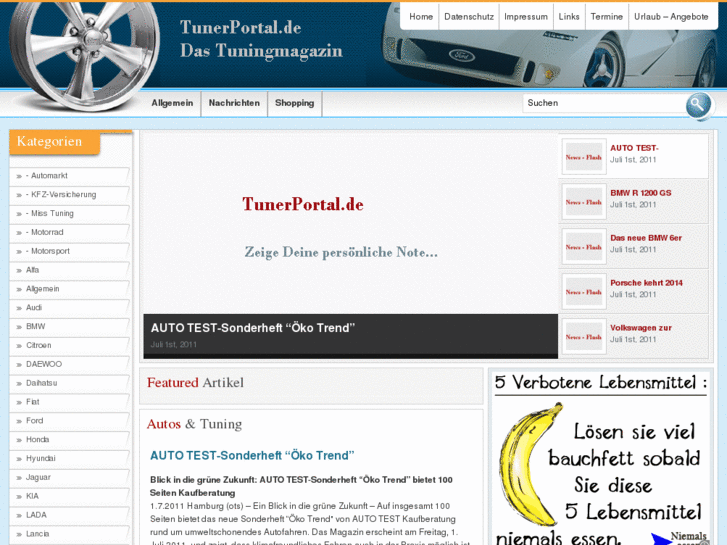Click the chrome wheel logo image
Viewport: 727px width, 545px height.
[83, 55]
